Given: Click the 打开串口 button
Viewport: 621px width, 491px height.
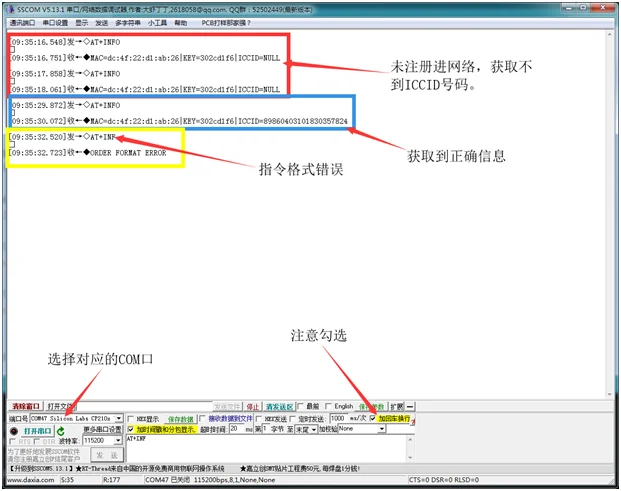Looking at the screenshot, I should coord(37,431).
